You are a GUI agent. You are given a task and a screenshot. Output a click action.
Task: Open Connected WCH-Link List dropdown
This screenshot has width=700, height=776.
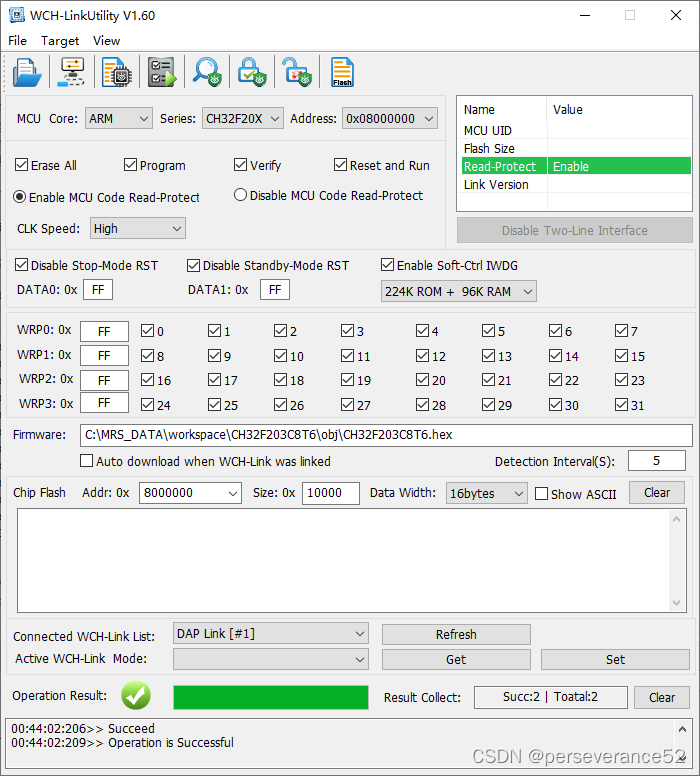271,633
